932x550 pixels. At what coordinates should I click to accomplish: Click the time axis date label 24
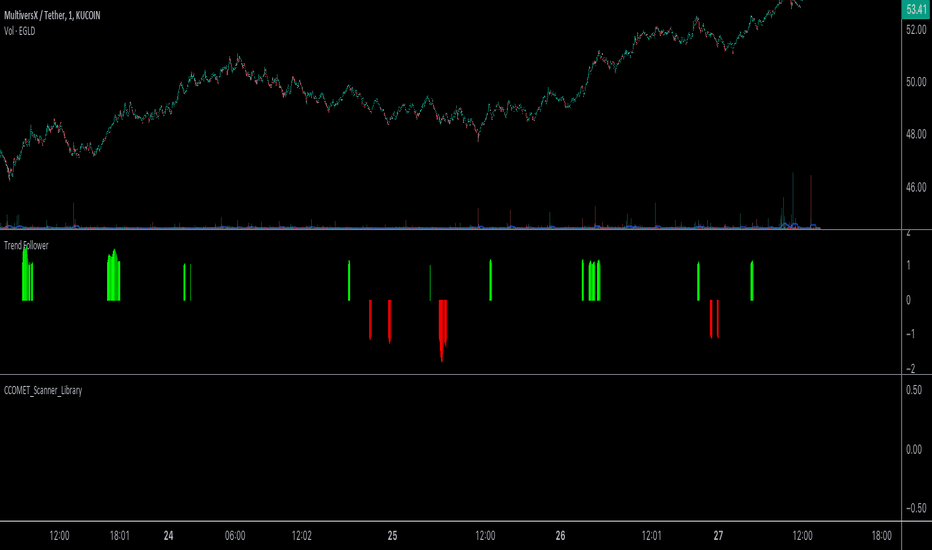168,536
